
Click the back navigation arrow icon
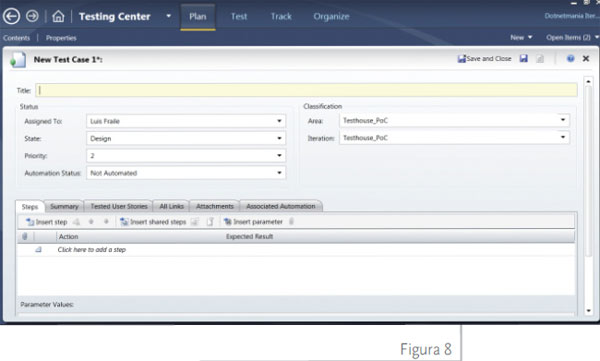tap(11, 16)
